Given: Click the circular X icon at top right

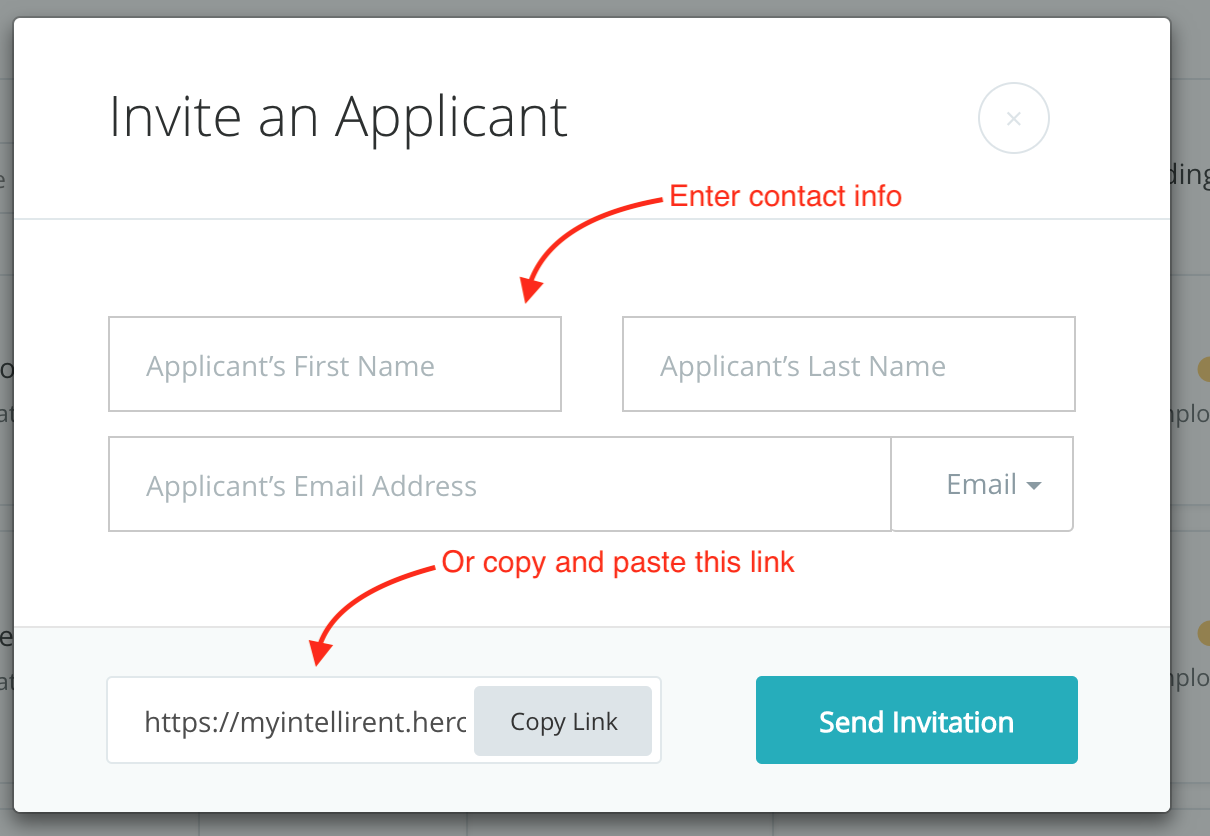Looking at the screenshot, I should click(1013, 119).
